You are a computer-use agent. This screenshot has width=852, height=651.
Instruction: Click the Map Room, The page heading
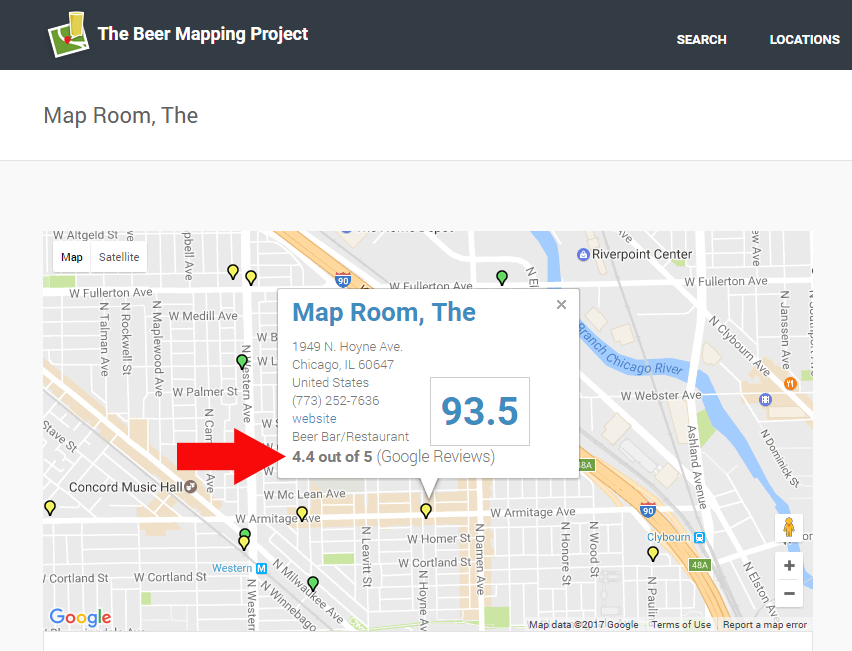coord(121,115)
